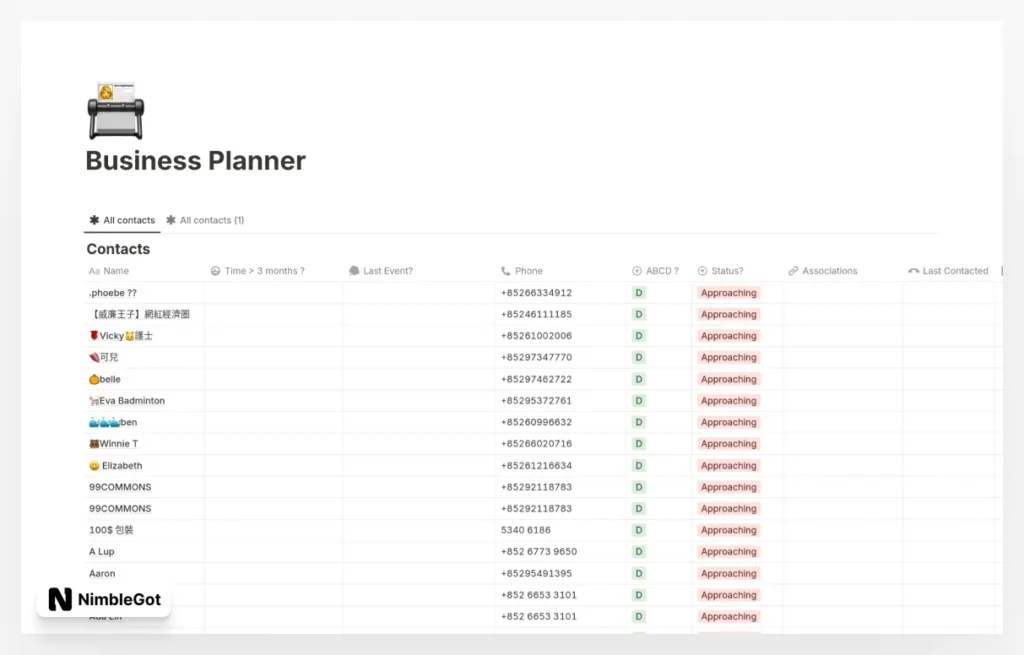Click the clock icon beside "Time > 3 months ?"

215,271
